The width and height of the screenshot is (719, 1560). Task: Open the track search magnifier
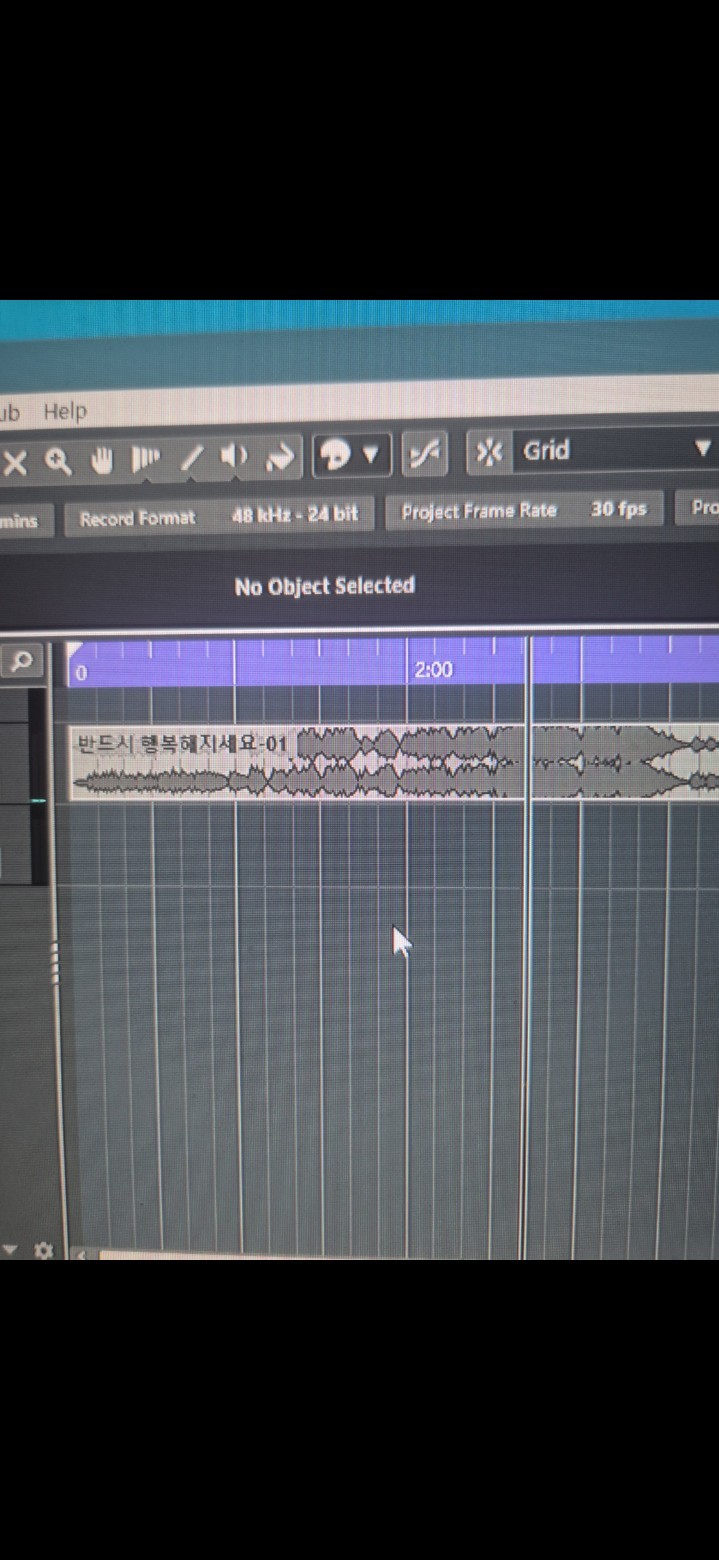pyautogui.click(x=21, y=660)
